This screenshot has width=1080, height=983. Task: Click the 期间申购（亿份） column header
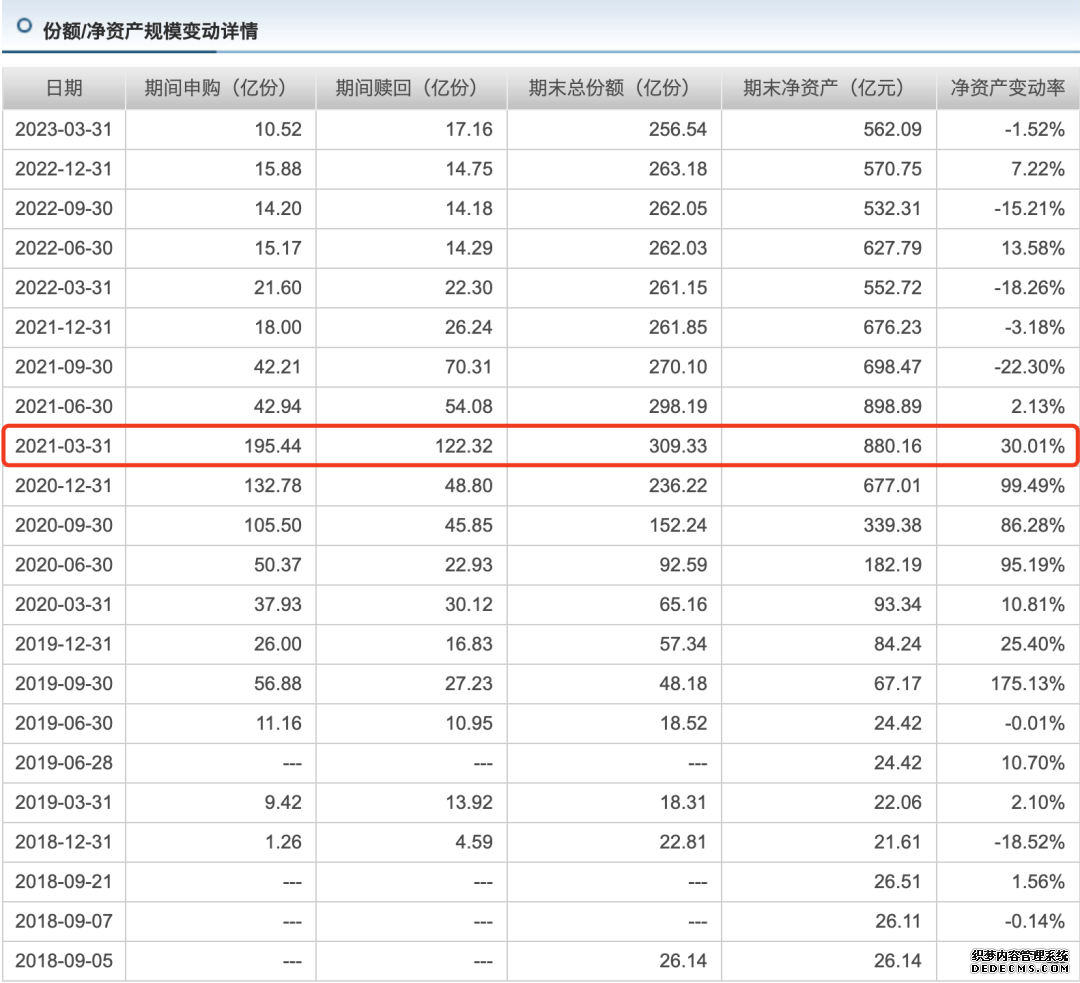220,88
